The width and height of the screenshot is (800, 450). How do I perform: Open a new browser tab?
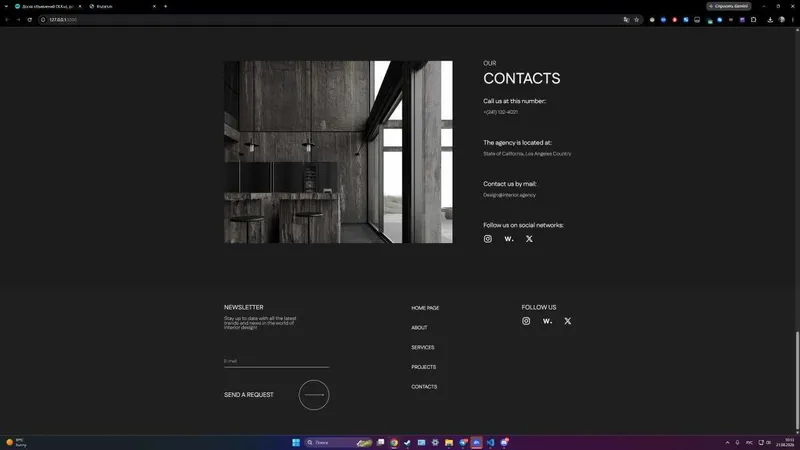165,6
